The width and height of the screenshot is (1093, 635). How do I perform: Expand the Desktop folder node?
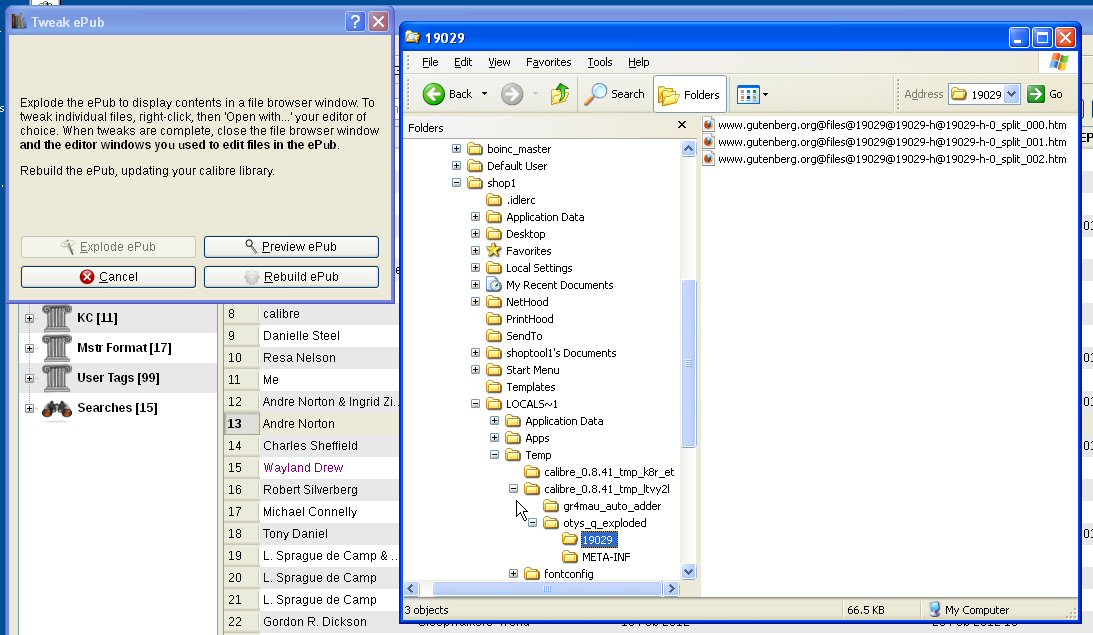pyautogui.click(x=475, y=234)
